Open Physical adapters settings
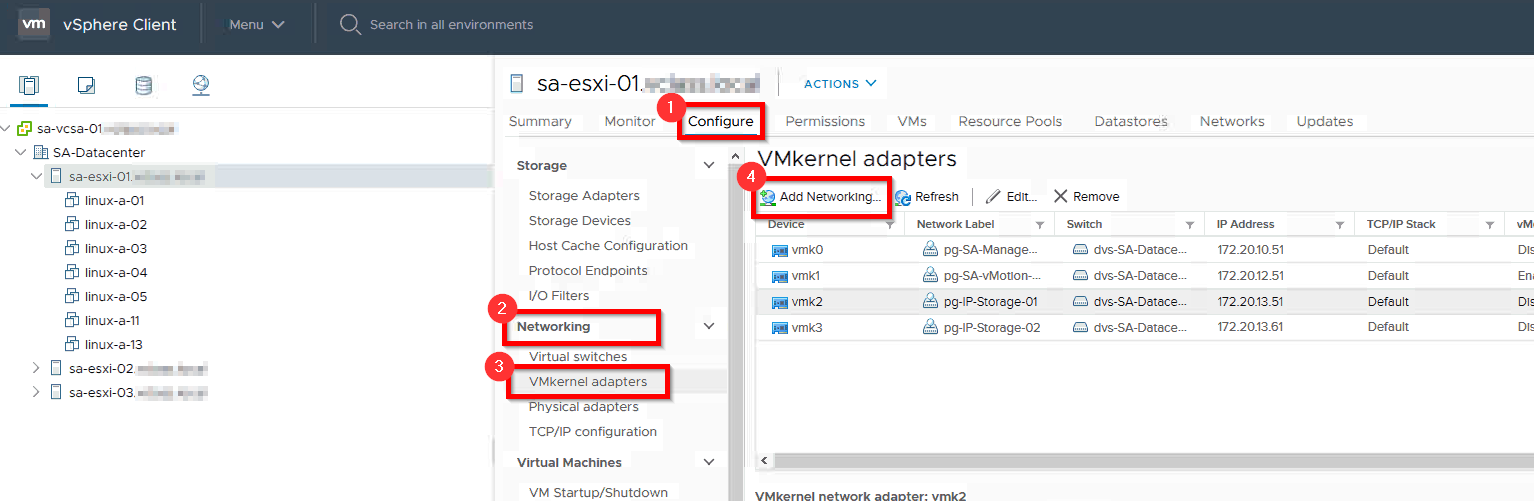This screenshot has width=1534, height=501. (x=584, y=406)
